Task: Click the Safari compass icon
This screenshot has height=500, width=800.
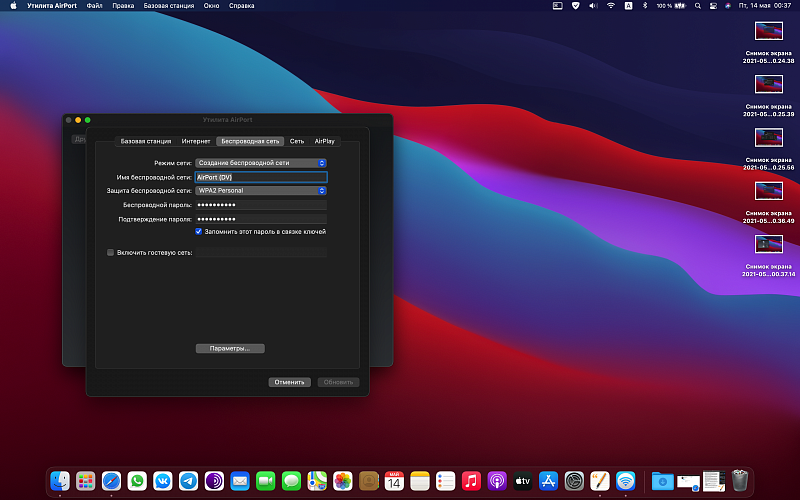Action: click(111, 481)
